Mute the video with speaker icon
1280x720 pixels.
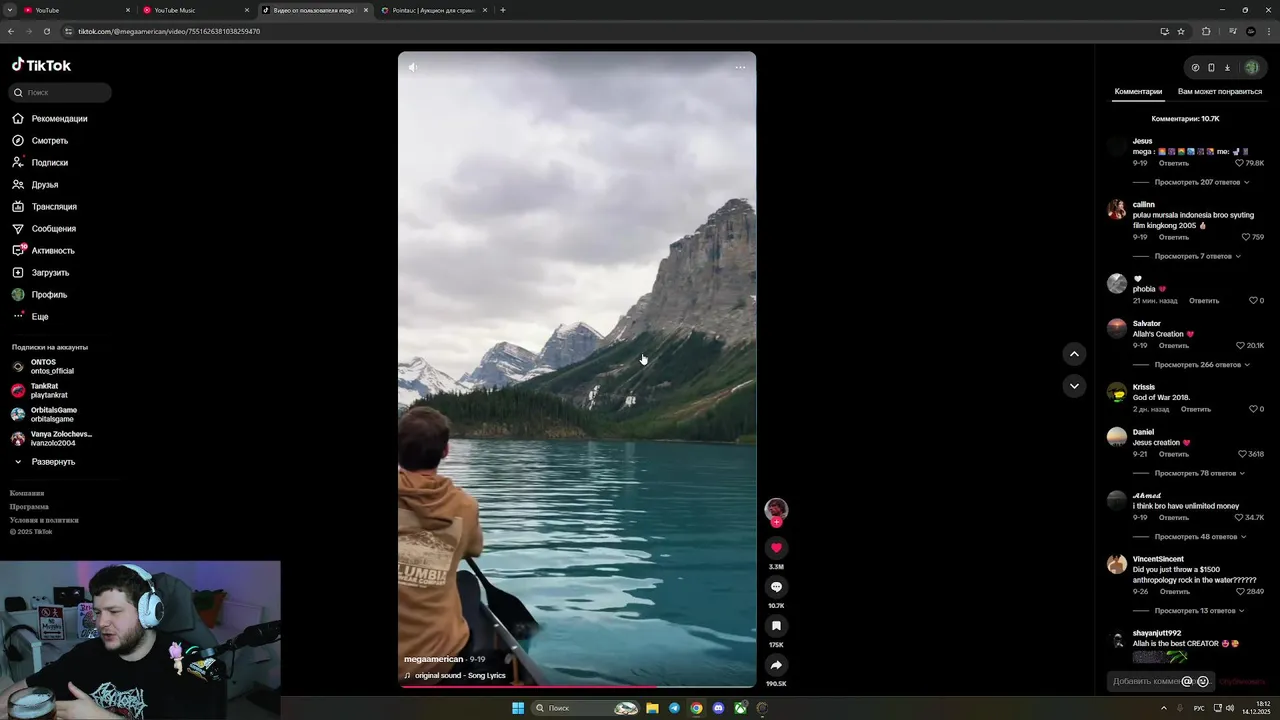413,67
